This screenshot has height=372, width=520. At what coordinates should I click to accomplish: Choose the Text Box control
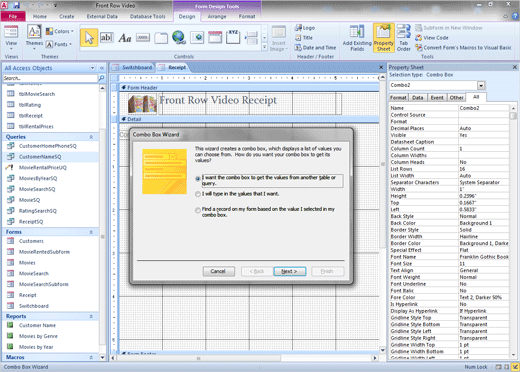[107, 37]
